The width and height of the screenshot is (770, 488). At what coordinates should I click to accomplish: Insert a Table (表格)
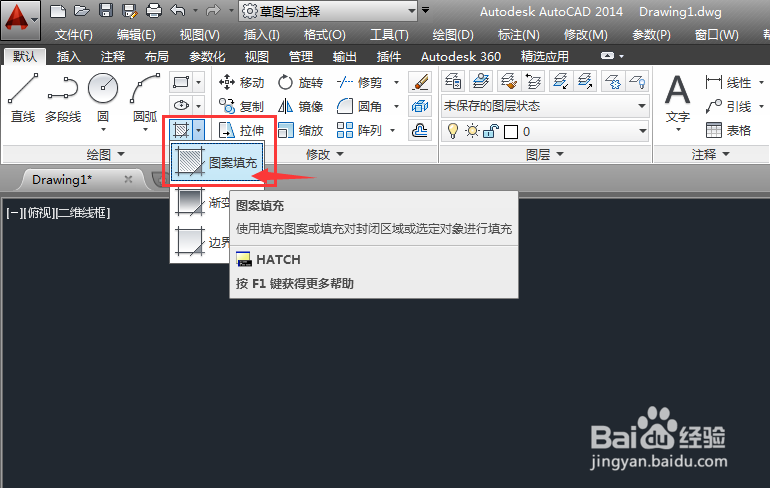728,131
